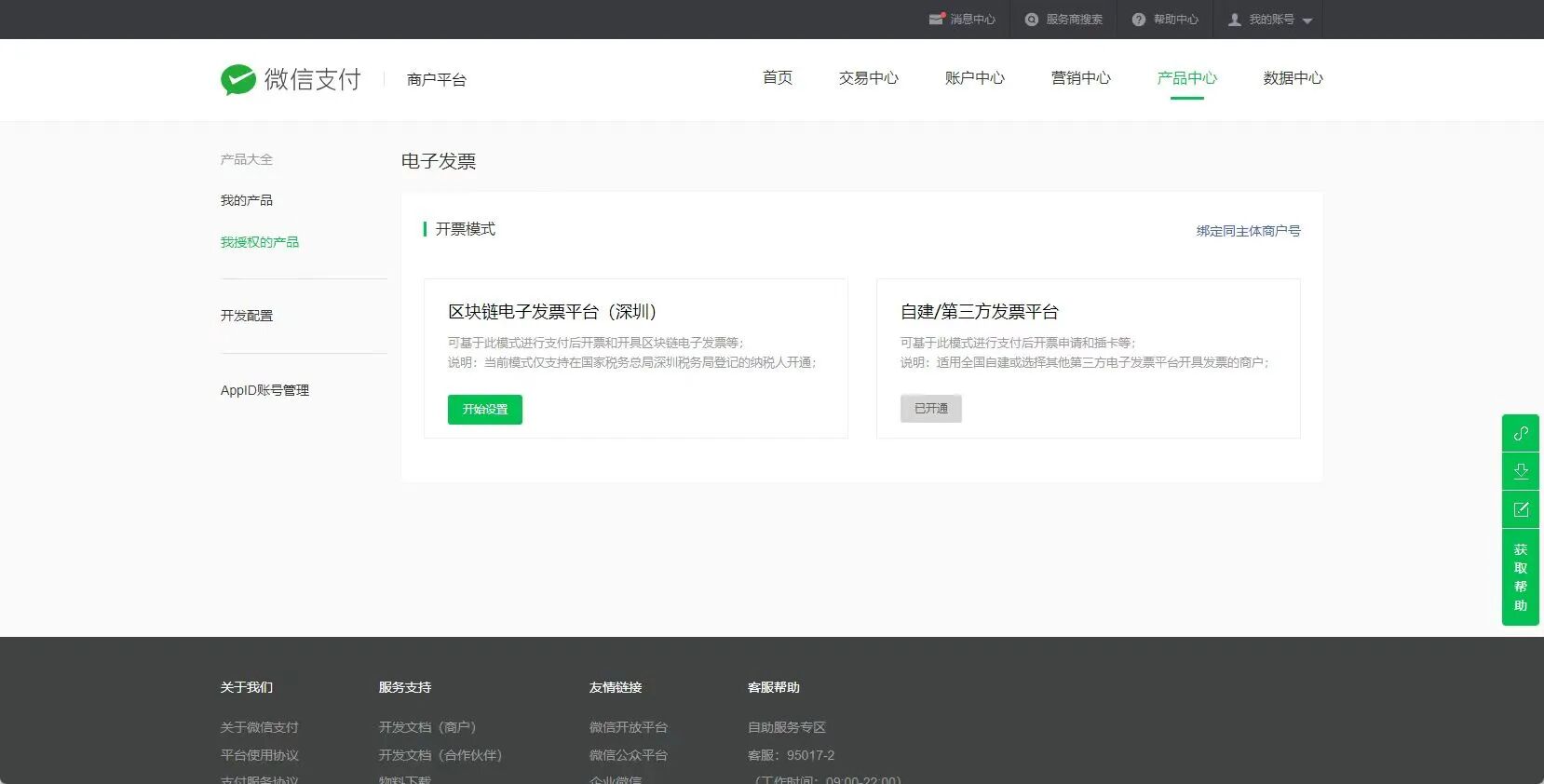The height and width of the screenshot is (784, 1544).
Task: Open AppID账号管理 in the sidebar
Action: pos(264,390)
